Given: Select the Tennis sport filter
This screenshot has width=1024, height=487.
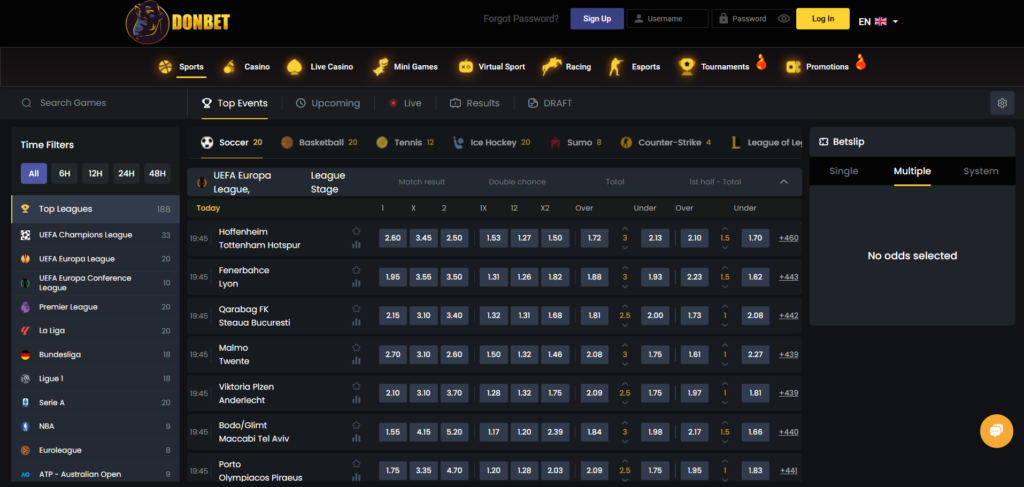Looking at the screenshot, I should tap(405, 142).
